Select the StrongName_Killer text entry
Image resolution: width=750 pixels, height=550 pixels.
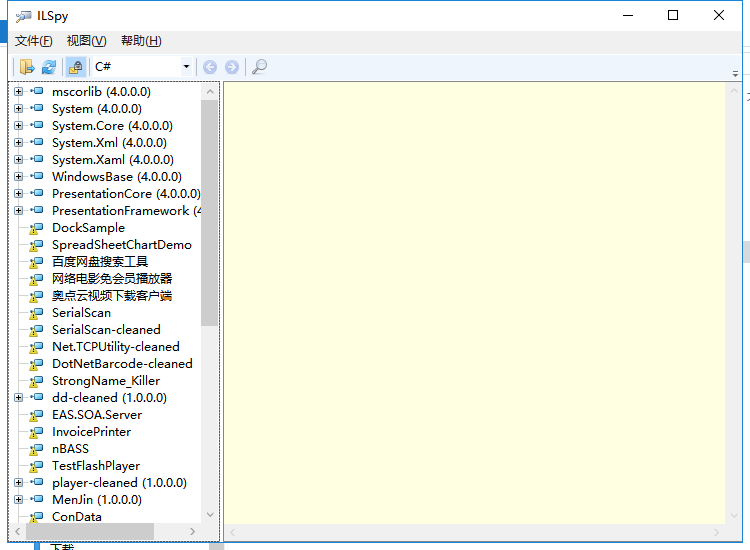(x=106, y=381)
